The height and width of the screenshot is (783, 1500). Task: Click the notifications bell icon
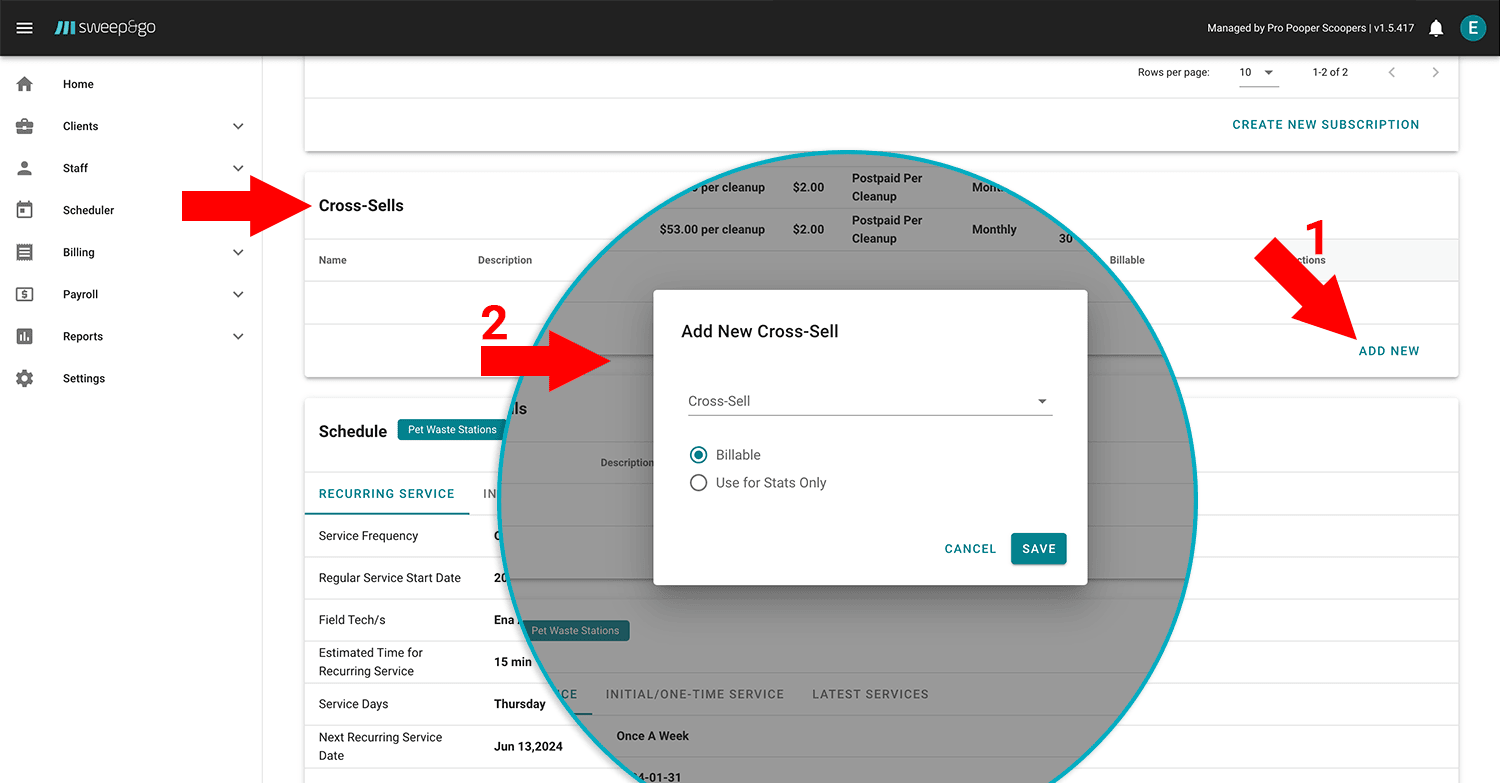tap(1436, 28)
